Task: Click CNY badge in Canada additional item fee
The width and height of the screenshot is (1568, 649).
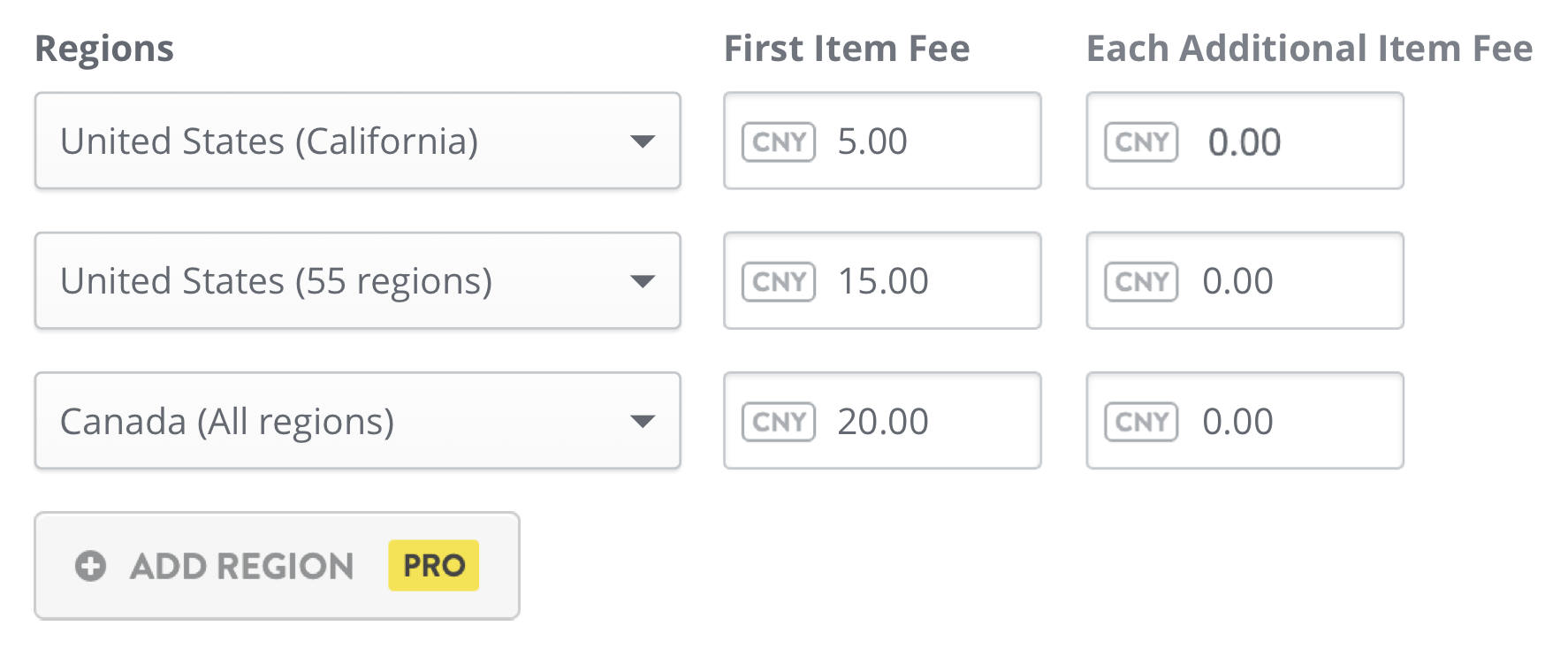Action: (x=1141, y=422)
